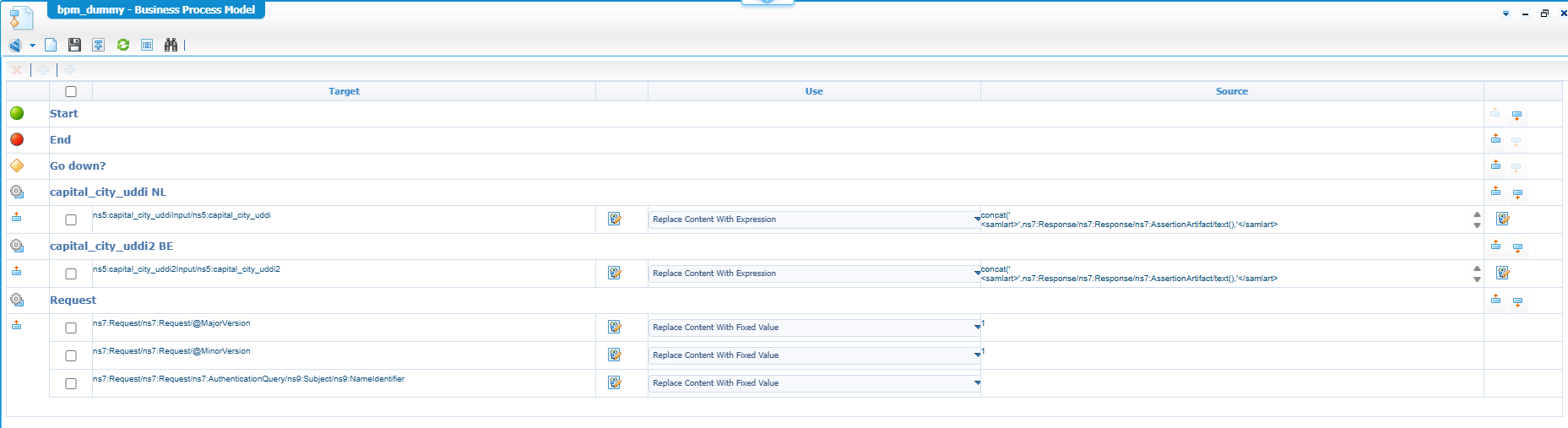Image resolution: width=1568 pixels, height=428 pixels.
Task: Open Use dropdown for @MajorVersion row
Action: coord(815,328)
